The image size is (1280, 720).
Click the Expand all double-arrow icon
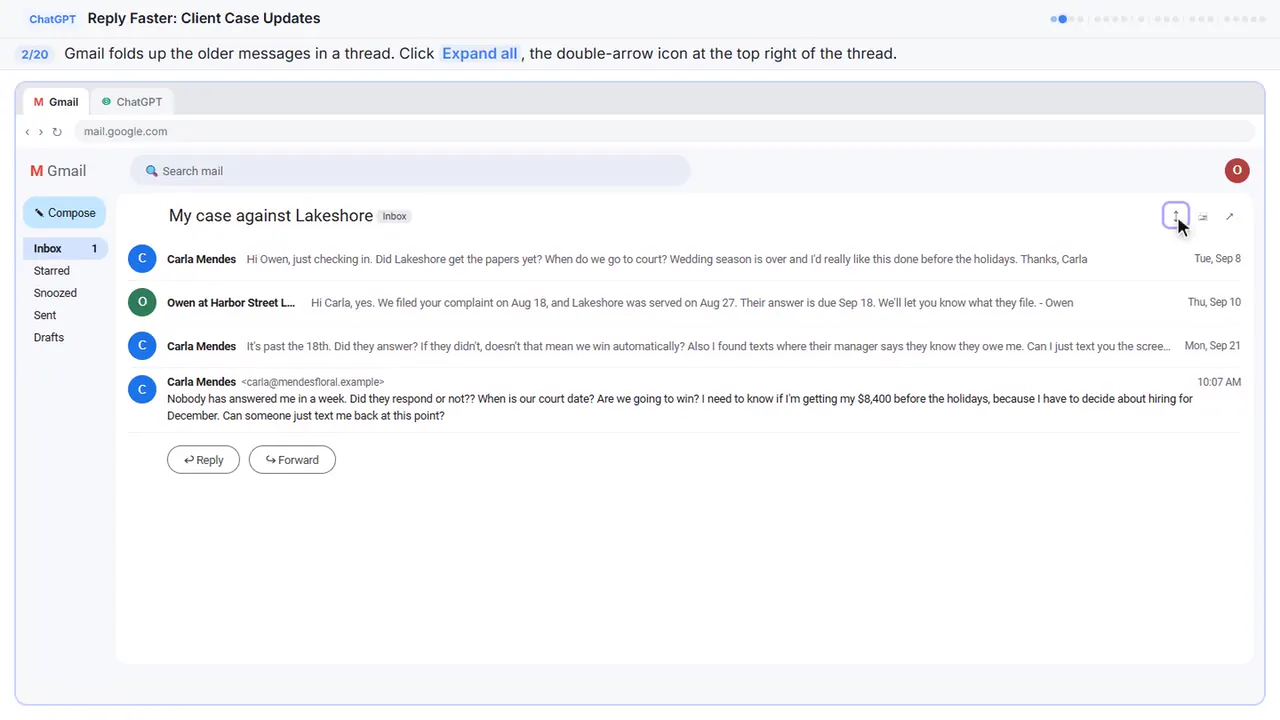[x=1176, y=215]
